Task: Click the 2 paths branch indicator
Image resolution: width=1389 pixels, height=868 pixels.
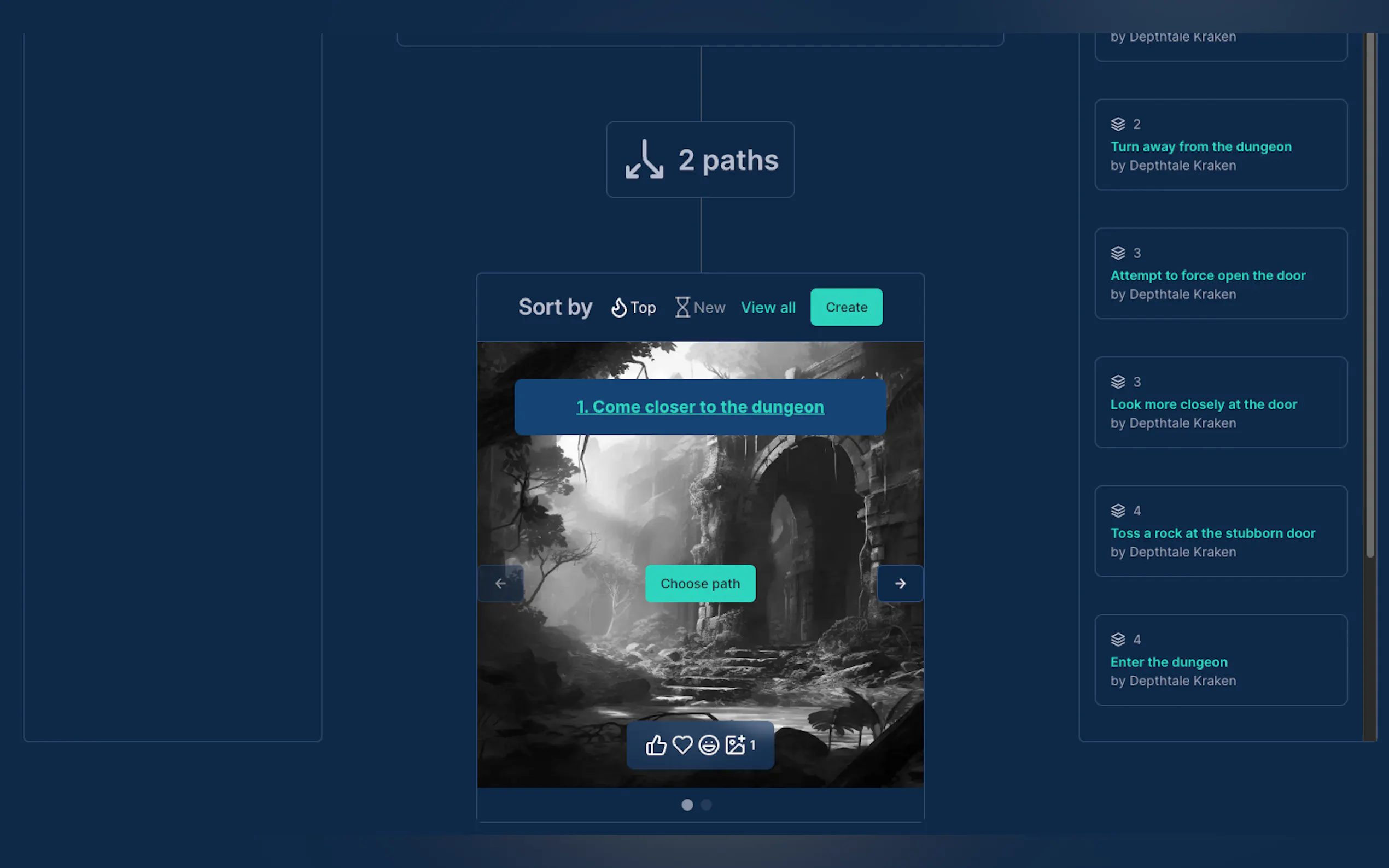Action: [700, 160]
